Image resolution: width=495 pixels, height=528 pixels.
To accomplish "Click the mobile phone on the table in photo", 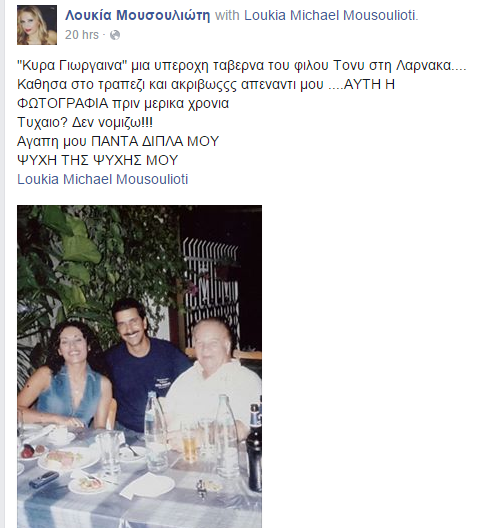I will point(44,479).
